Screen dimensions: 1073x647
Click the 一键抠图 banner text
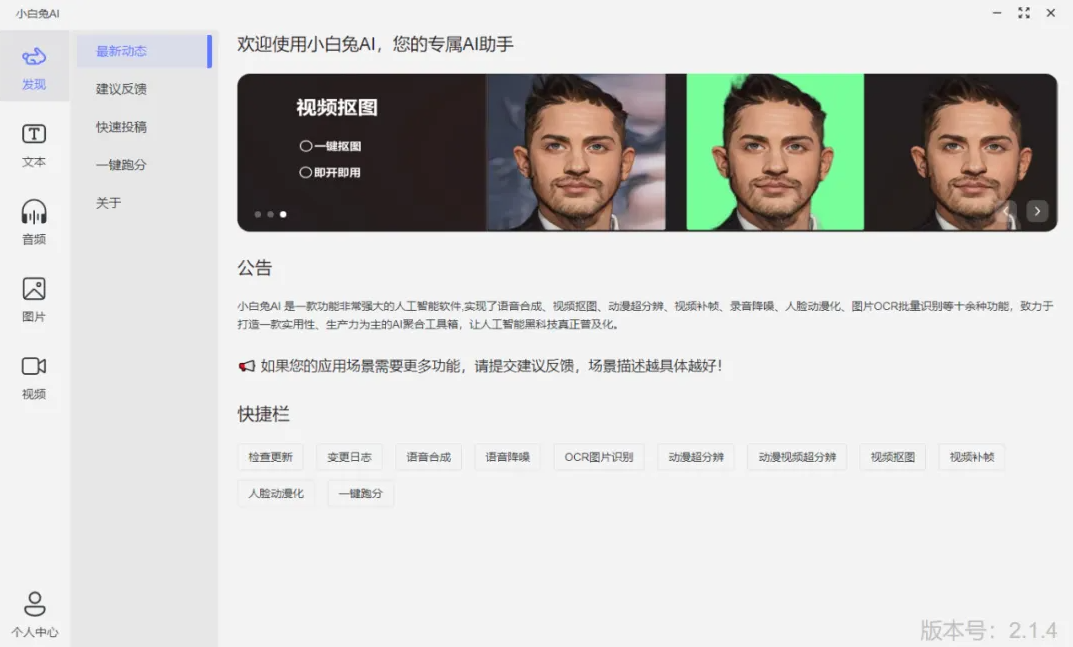tap(330, 146)
